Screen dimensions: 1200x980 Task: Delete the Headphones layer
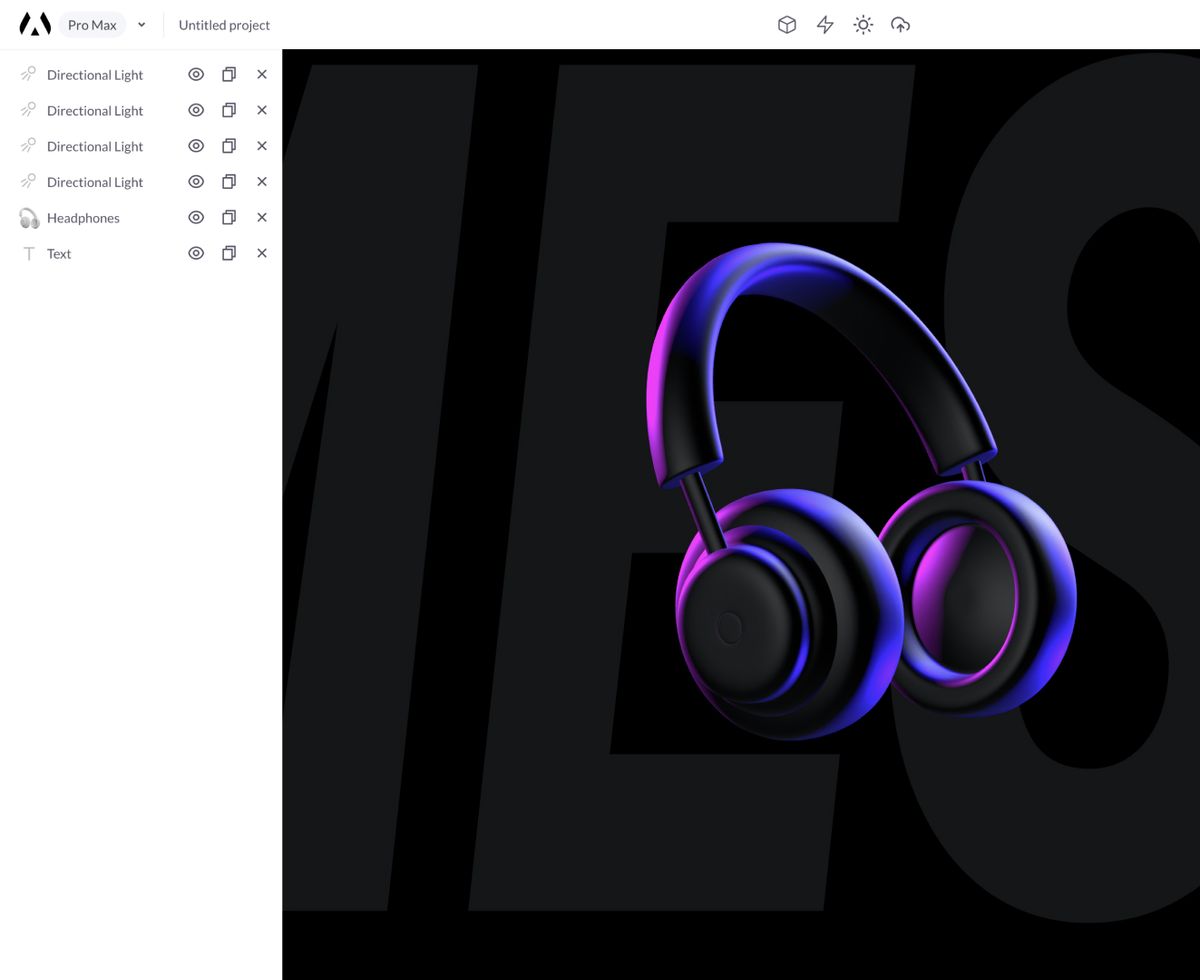point(262,217)
